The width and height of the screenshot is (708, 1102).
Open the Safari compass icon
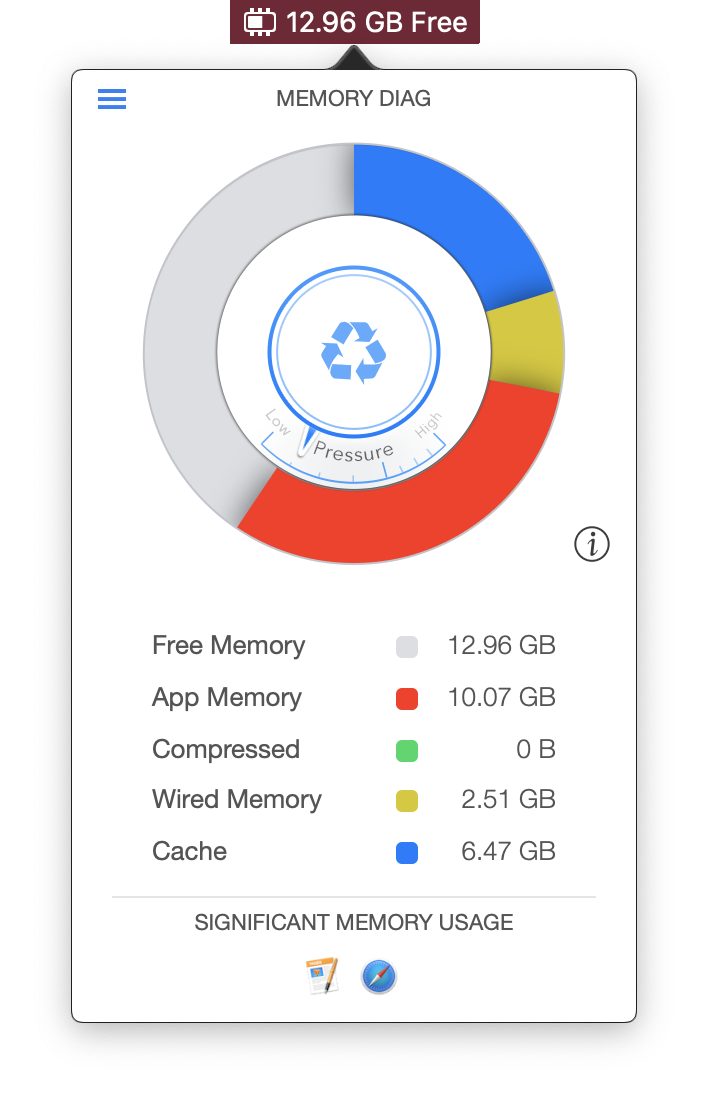click(x=379, y=976)
